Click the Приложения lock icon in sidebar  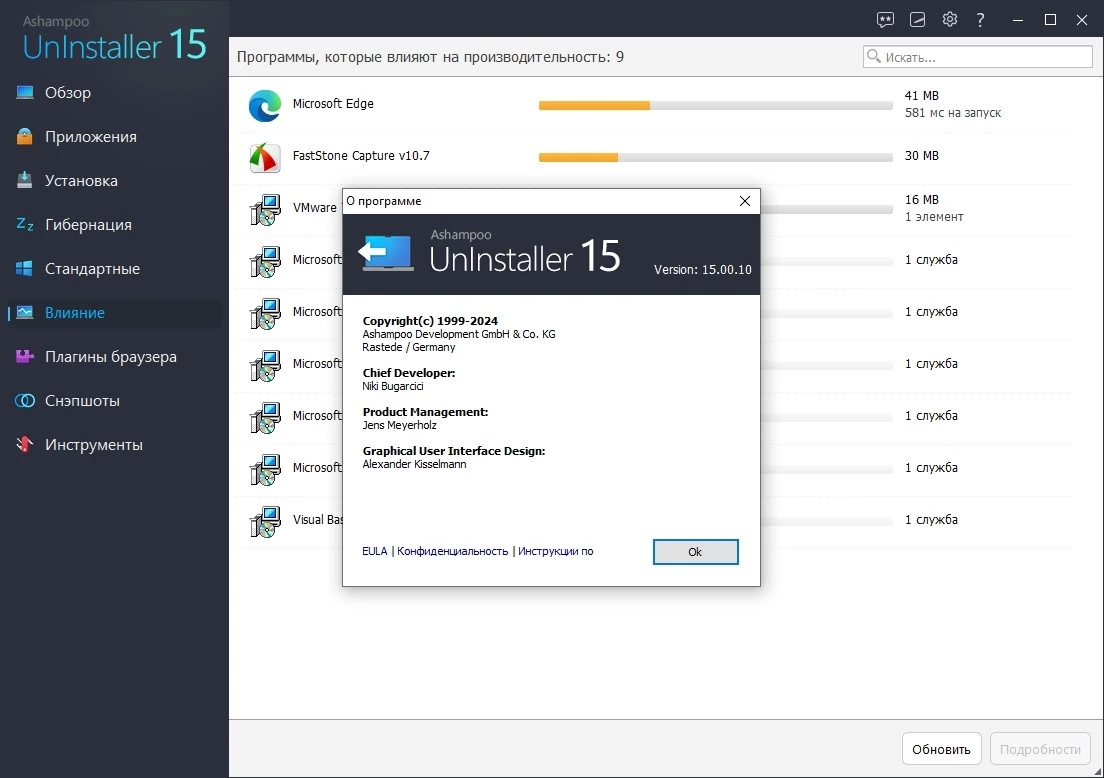click(25, 137)
